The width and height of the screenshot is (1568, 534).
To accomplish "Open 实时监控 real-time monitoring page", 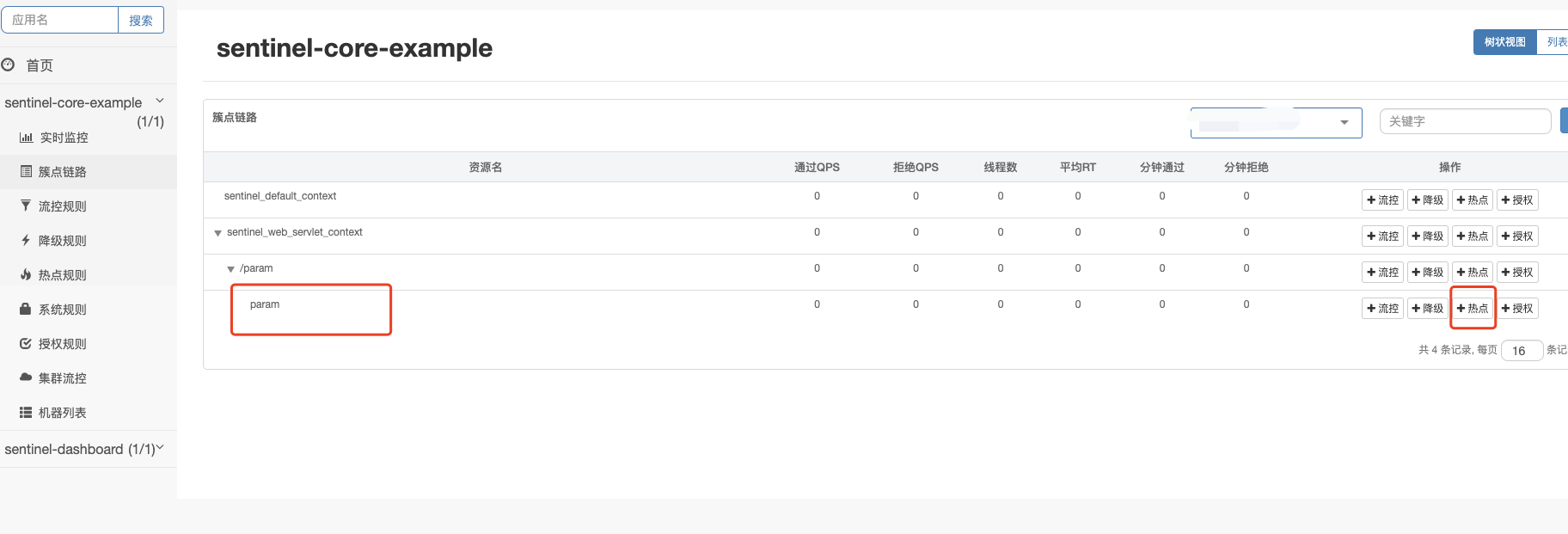I will click(x=64, y=138).
